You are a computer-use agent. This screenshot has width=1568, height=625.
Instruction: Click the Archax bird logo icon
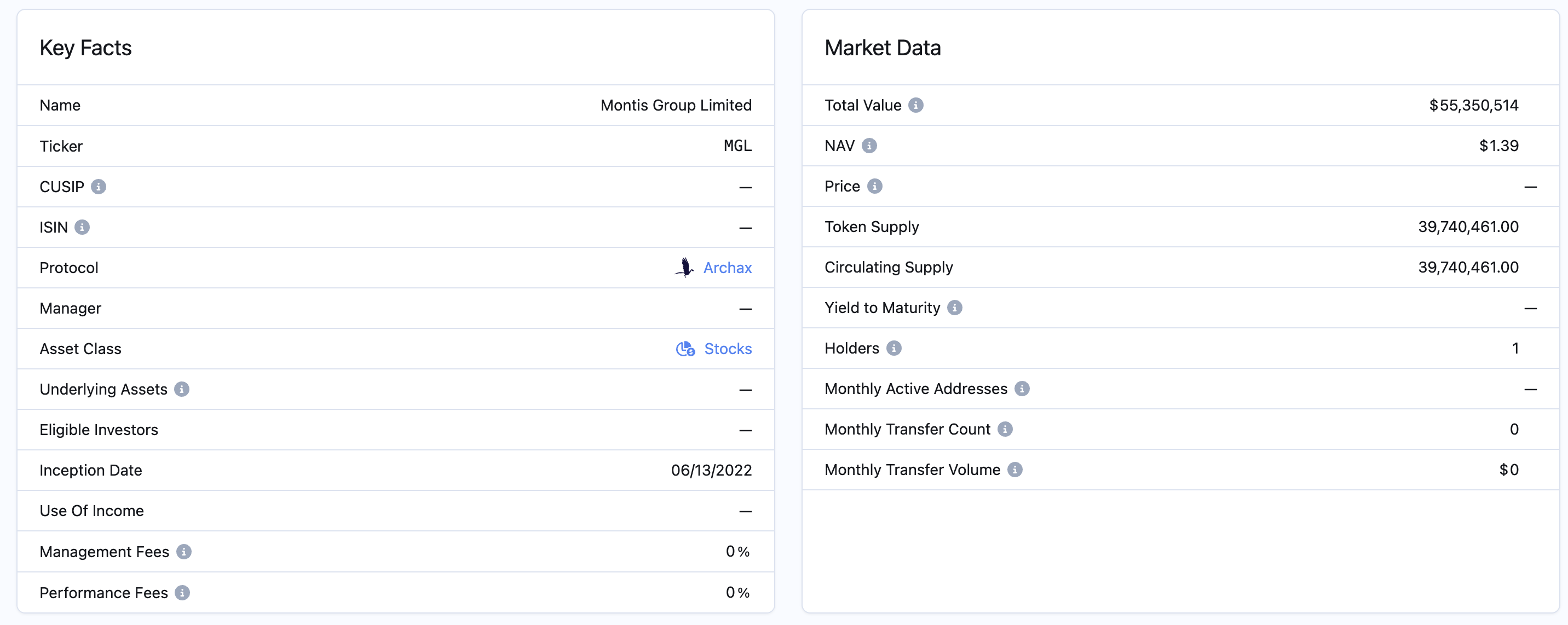pyautogui.click(x=685, y=268)
